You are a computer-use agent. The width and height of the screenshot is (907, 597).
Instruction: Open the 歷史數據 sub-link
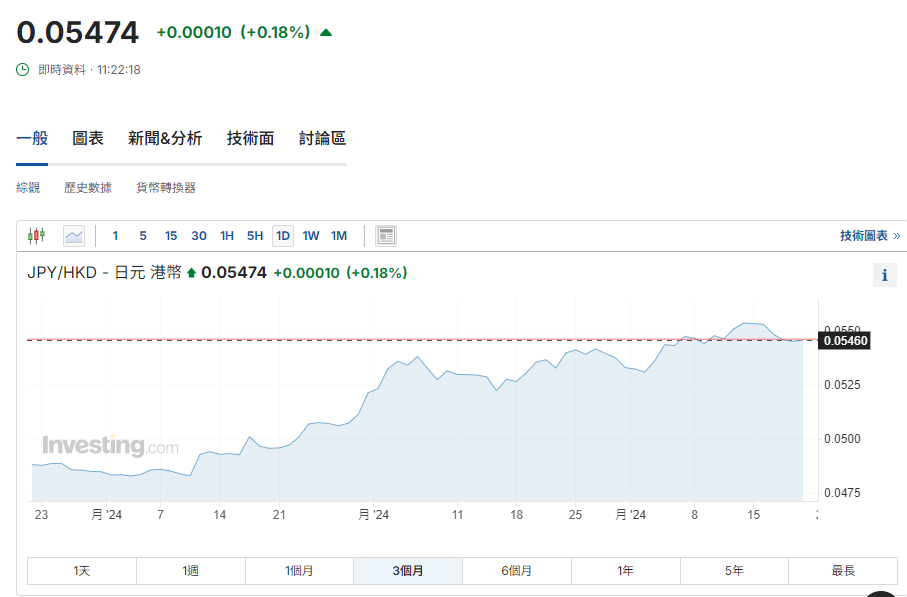point(88,188)
